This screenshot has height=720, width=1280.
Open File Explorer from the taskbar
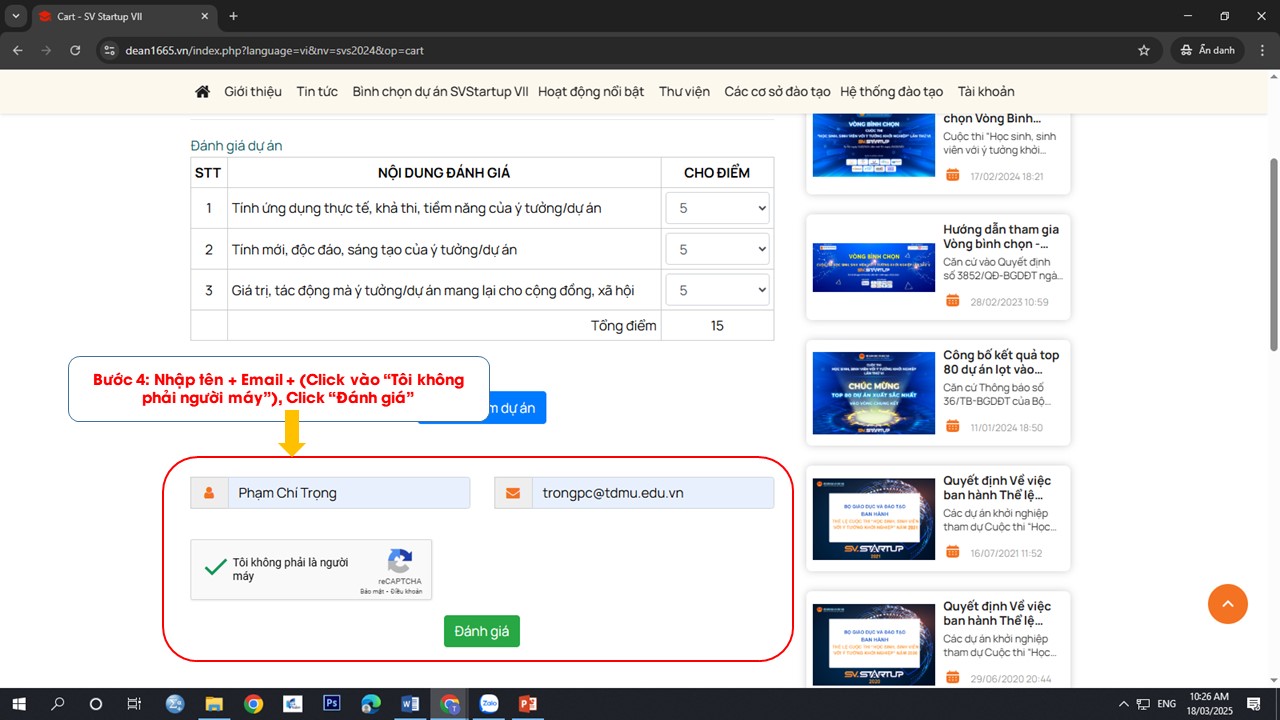(214, 704)
